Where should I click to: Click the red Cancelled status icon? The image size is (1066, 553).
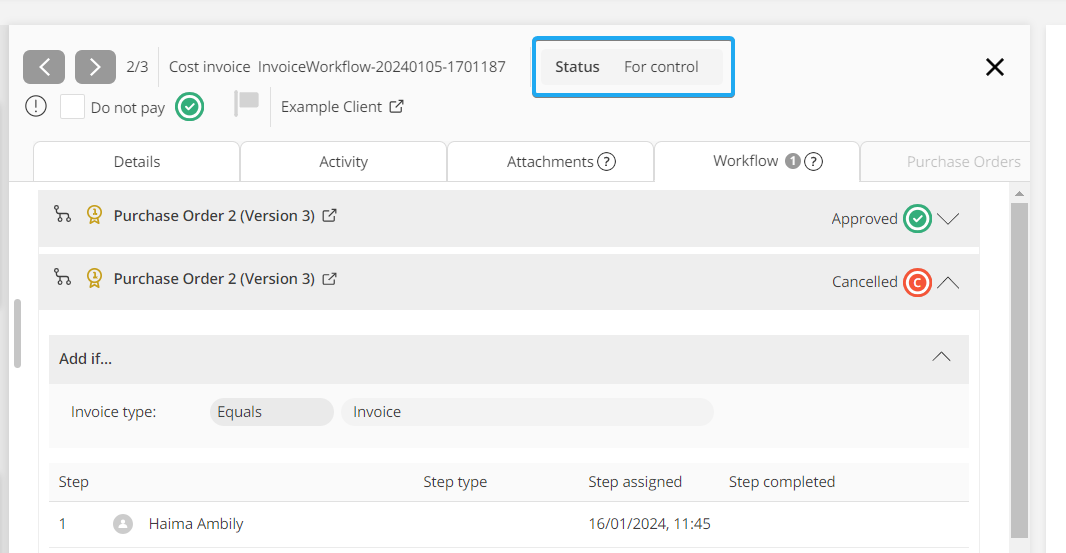pos(917,282)
